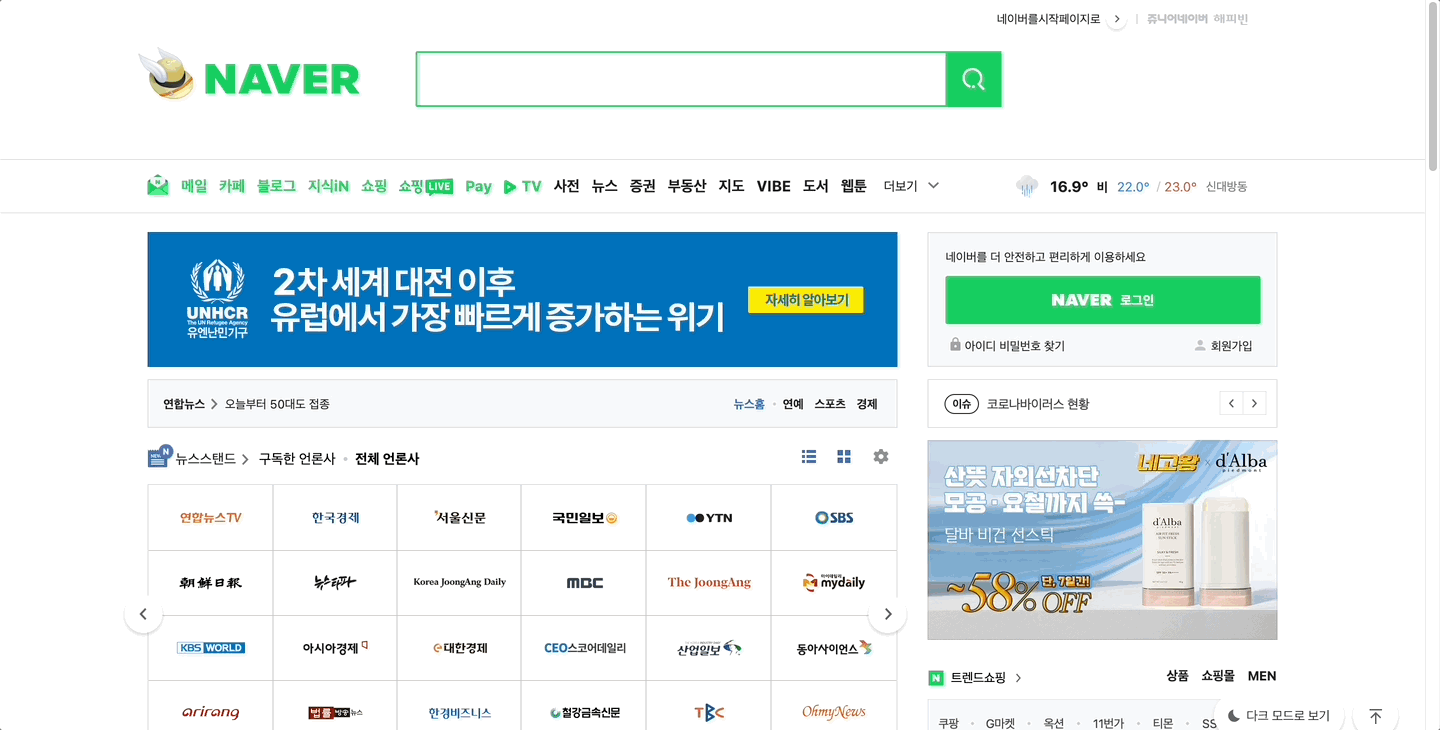Open the d'Alba sunstick advertisement
Screen dimensions: 1440x730
[x=1102, y=540]
